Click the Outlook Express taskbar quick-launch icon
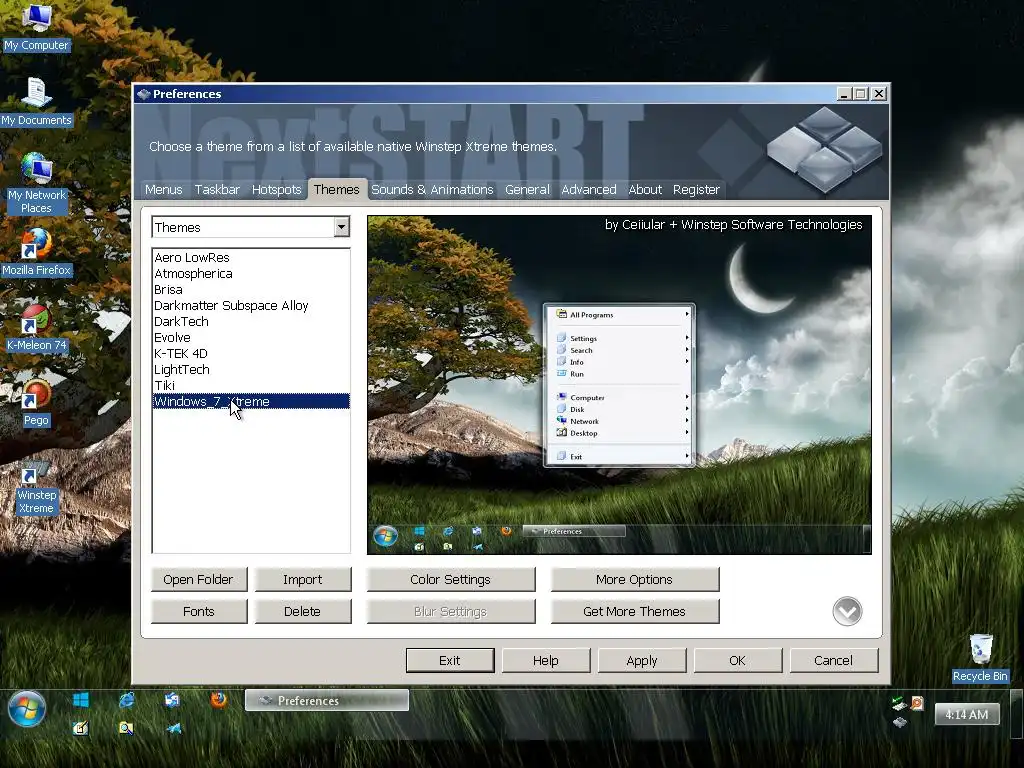 tap(172, 700)
